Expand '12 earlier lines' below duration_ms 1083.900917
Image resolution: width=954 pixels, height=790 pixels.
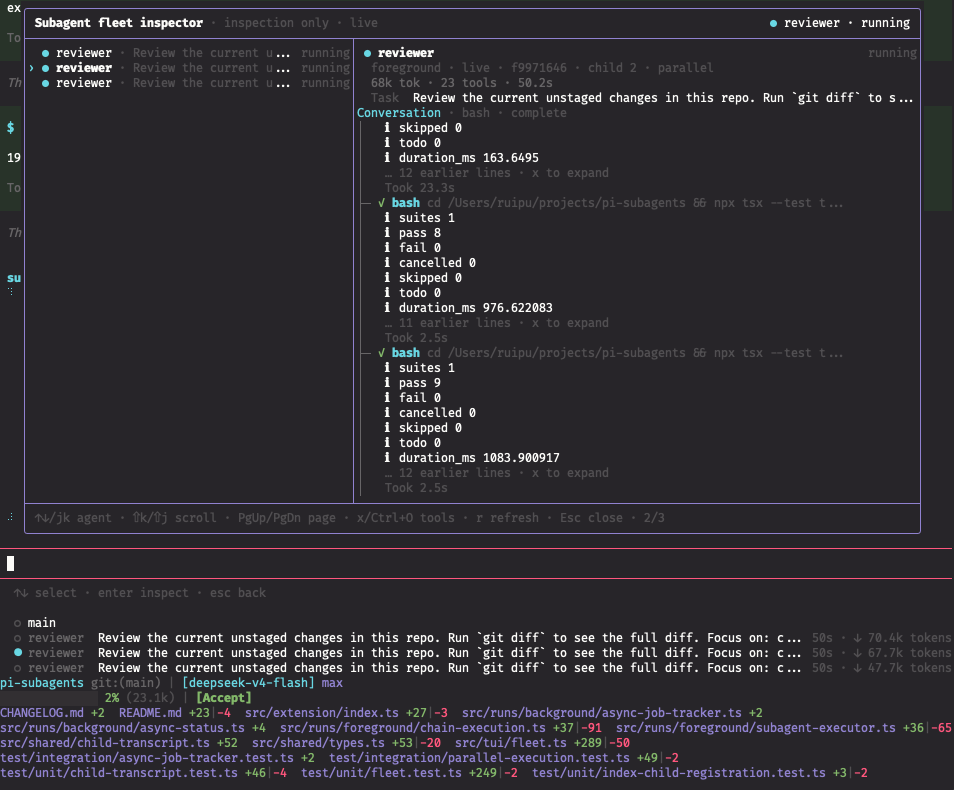[496, 473]
